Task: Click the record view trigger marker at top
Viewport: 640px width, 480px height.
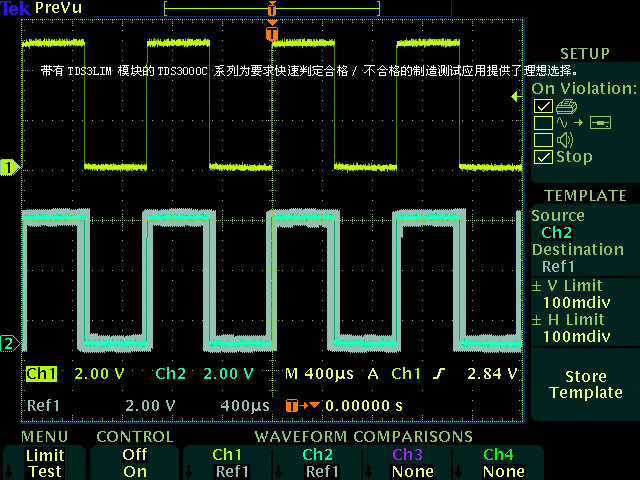Action: click(272, 8)
